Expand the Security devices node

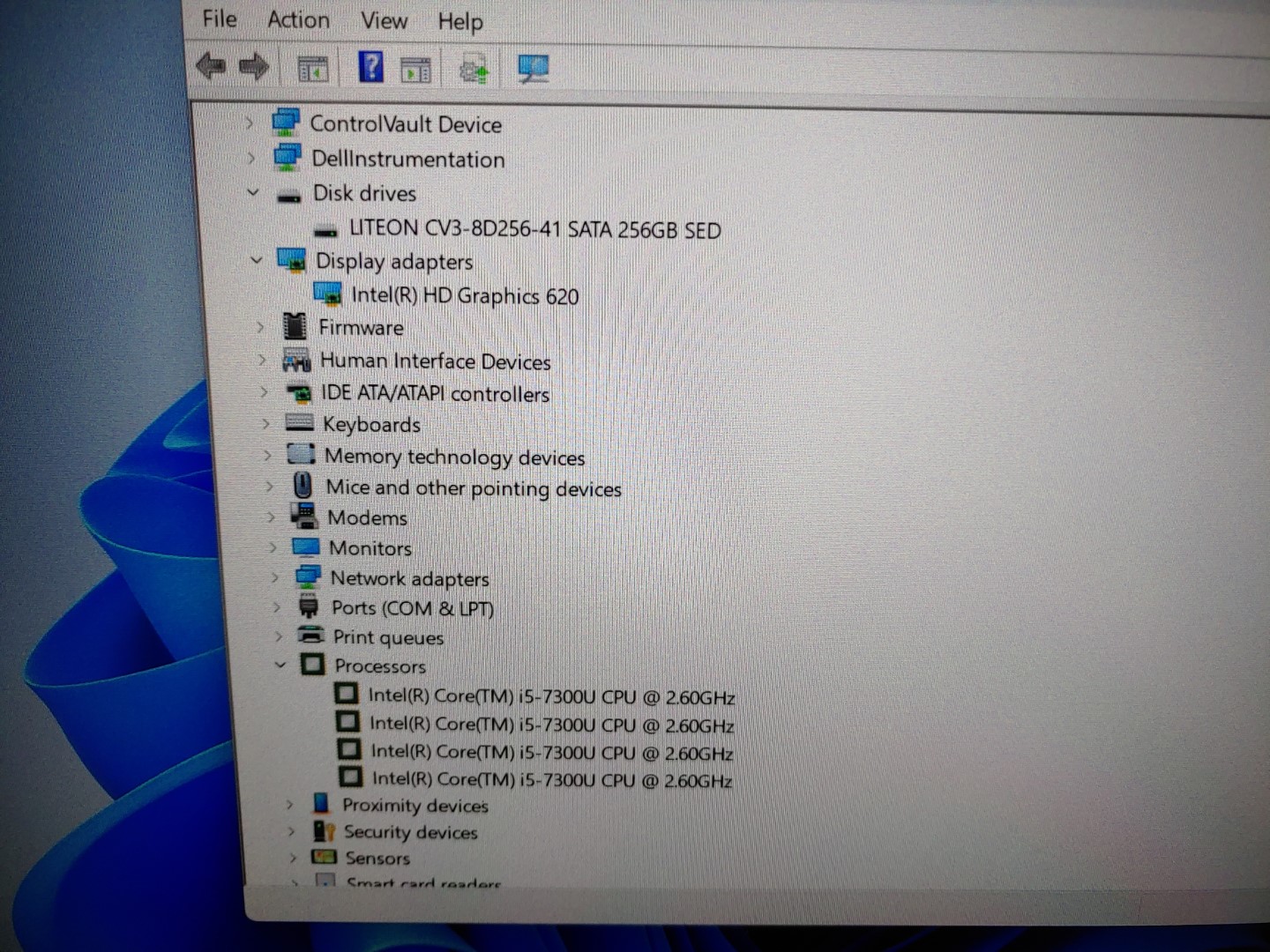click(x=291, y=831)
